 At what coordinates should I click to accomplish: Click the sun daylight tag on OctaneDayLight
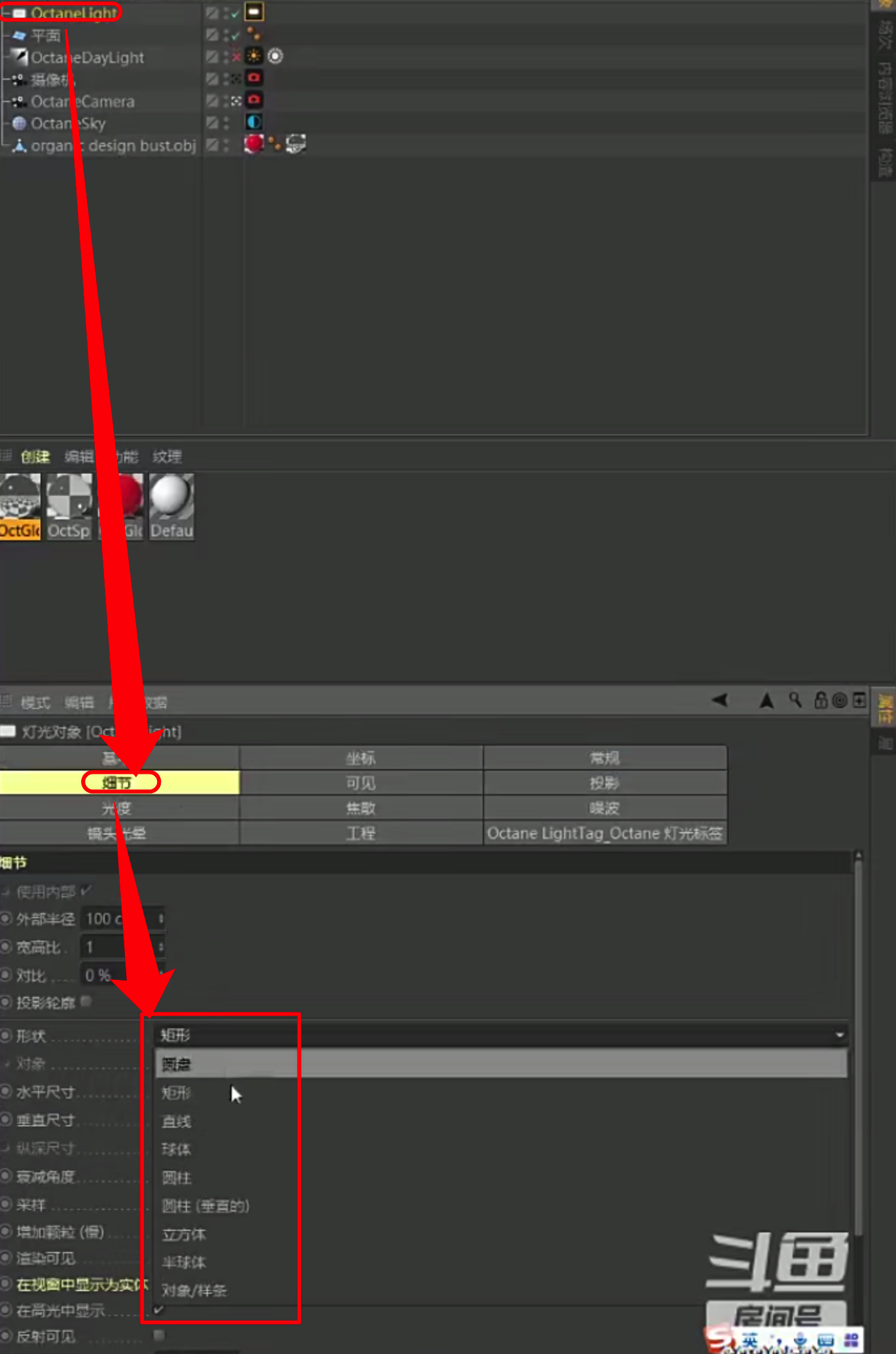point(254,56)
